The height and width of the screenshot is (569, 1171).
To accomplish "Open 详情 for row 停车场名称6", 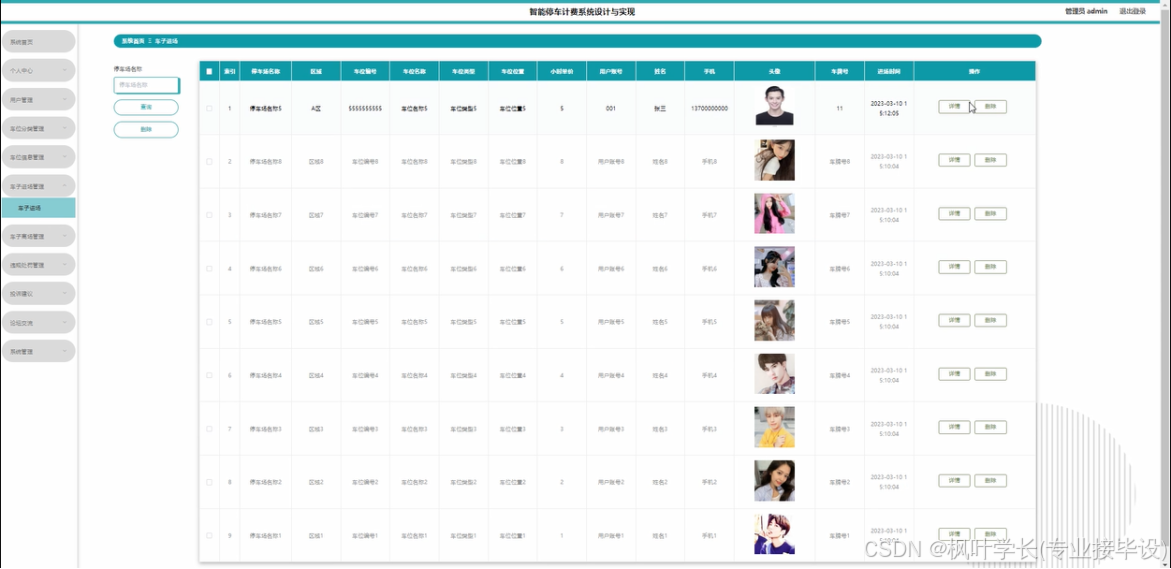I will pyautogui.click(x=954, y=267).
